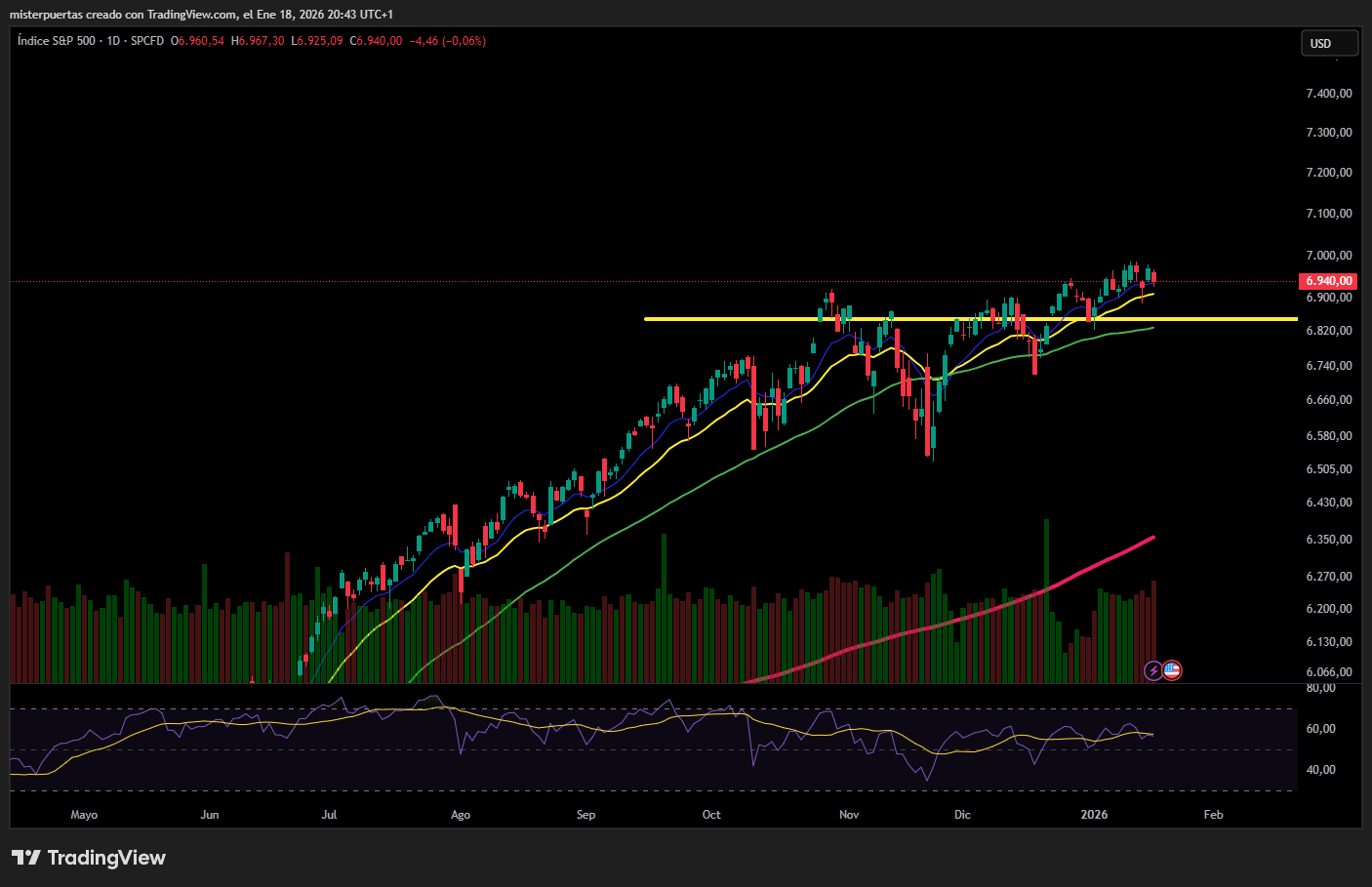The height and width of the screenshot is (887, 1372).
Task: Click the 7.000,00 price axis label
Action: point(1329,256)
